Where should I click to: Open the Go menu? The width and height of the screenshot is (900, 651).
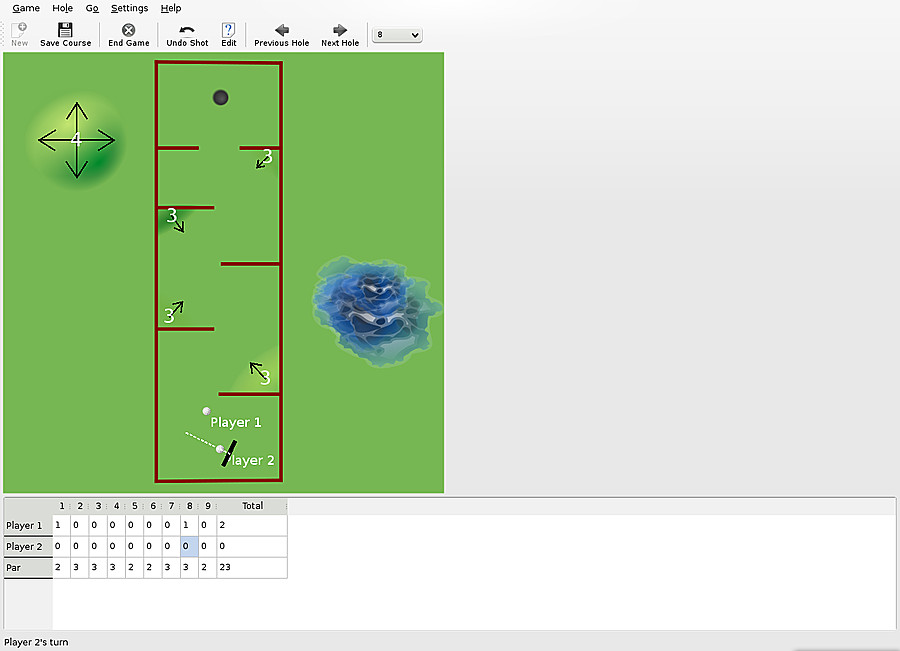pos(92,8)
